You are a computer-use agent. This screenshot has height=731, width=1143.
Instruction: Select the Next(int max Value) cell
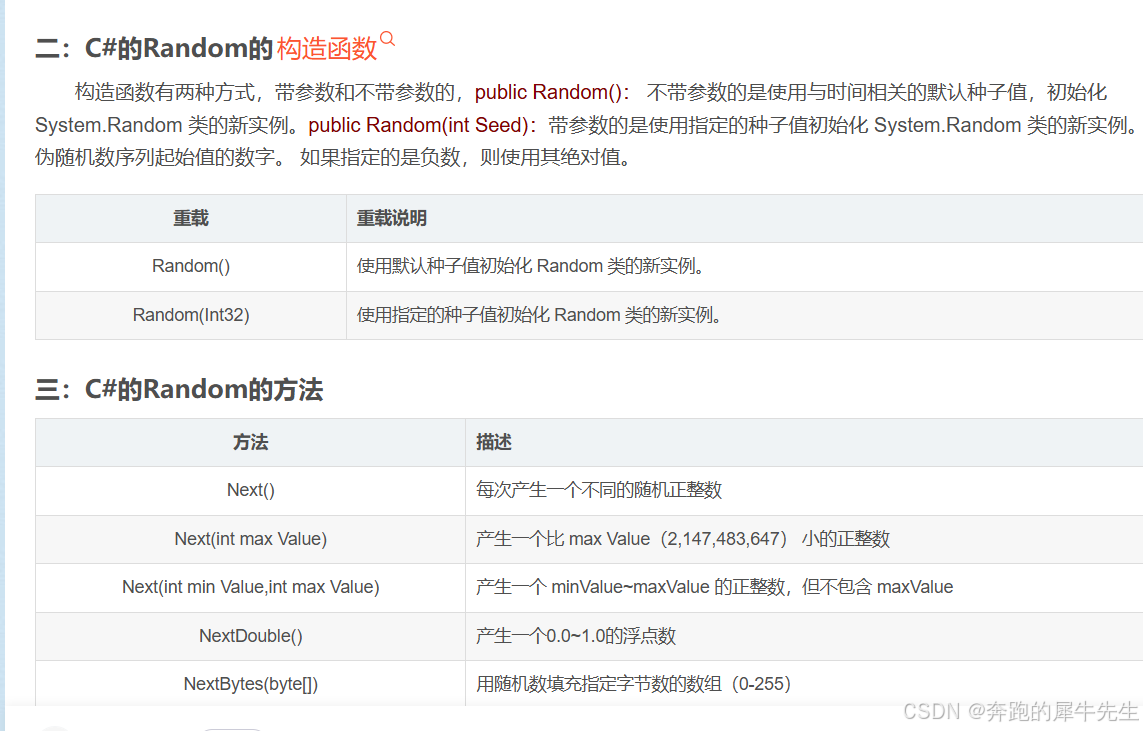251,539
